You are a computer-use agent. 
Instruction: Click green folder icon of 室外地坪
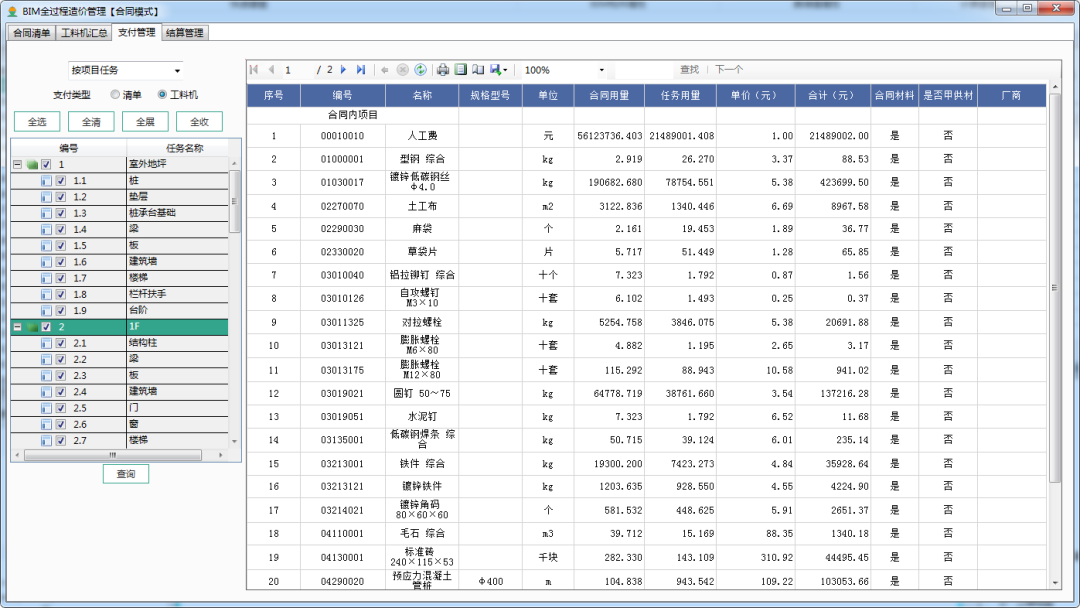click(x=33, y=165)
